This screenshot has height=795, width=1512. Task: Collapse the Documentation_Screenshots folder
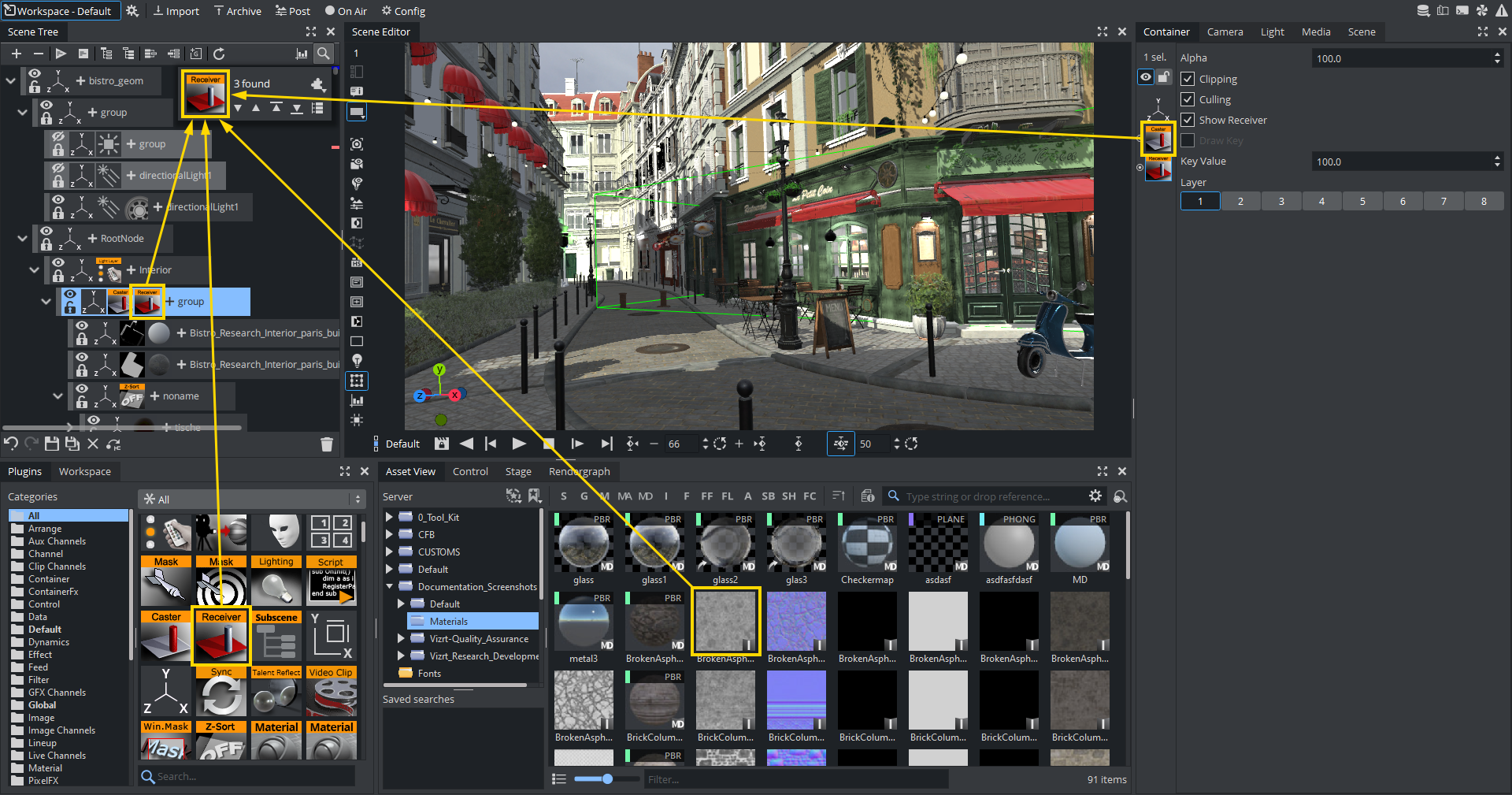coord(389,587)
